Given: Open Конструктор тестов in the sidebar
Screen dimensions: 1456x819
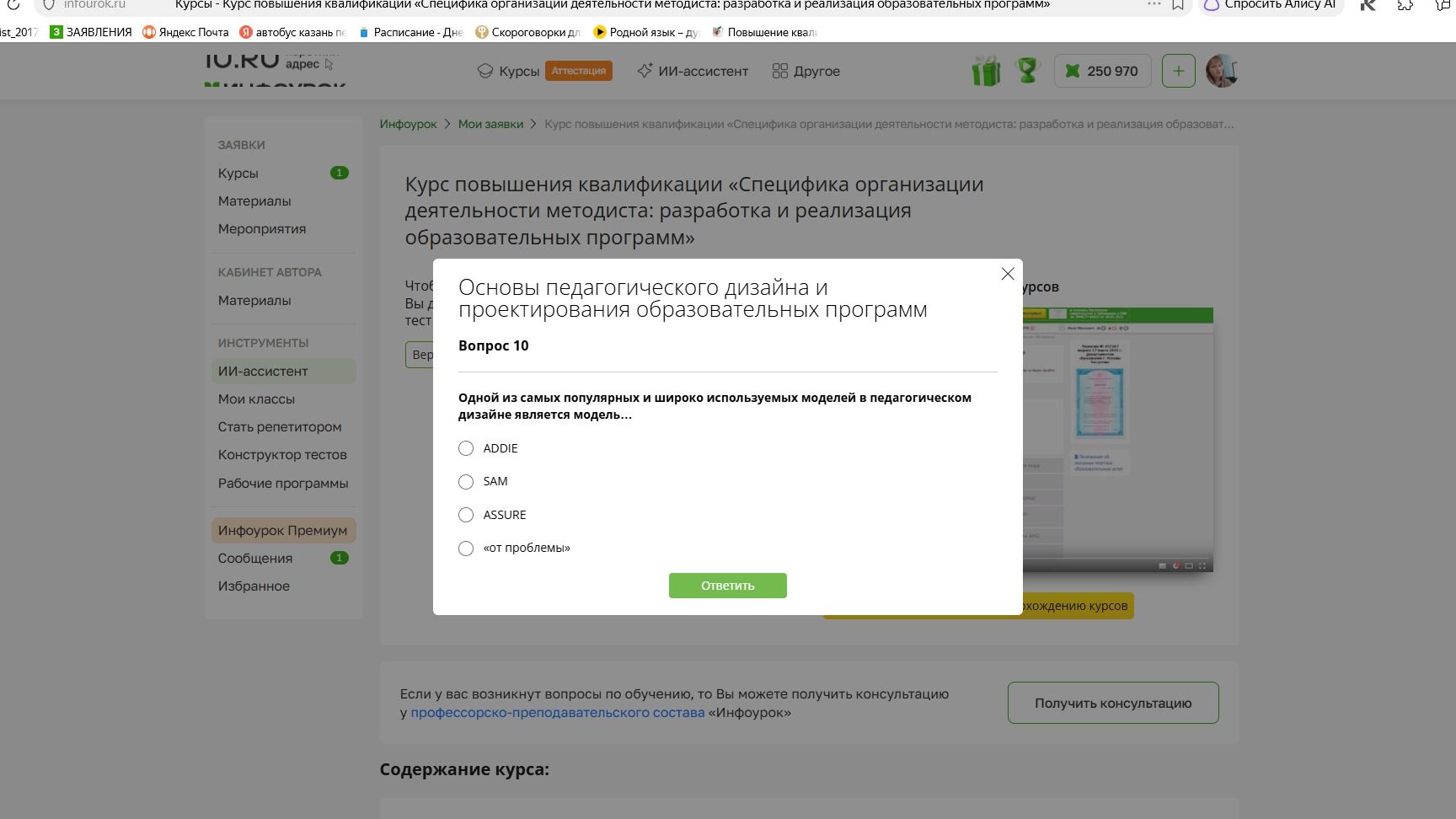Looking at the screenshot, I should coord(282,454).
